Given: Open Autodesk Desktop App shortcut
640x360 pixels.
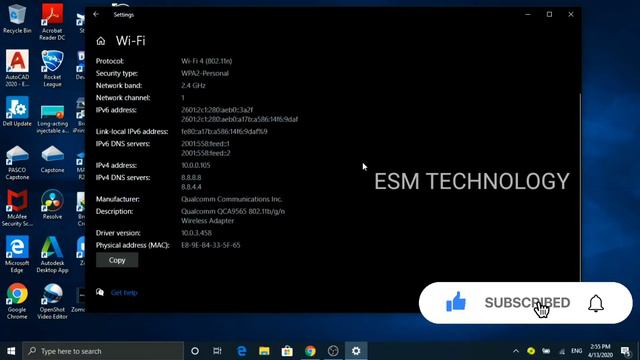Looking at the screenshot, I should (x=52, y=254).
